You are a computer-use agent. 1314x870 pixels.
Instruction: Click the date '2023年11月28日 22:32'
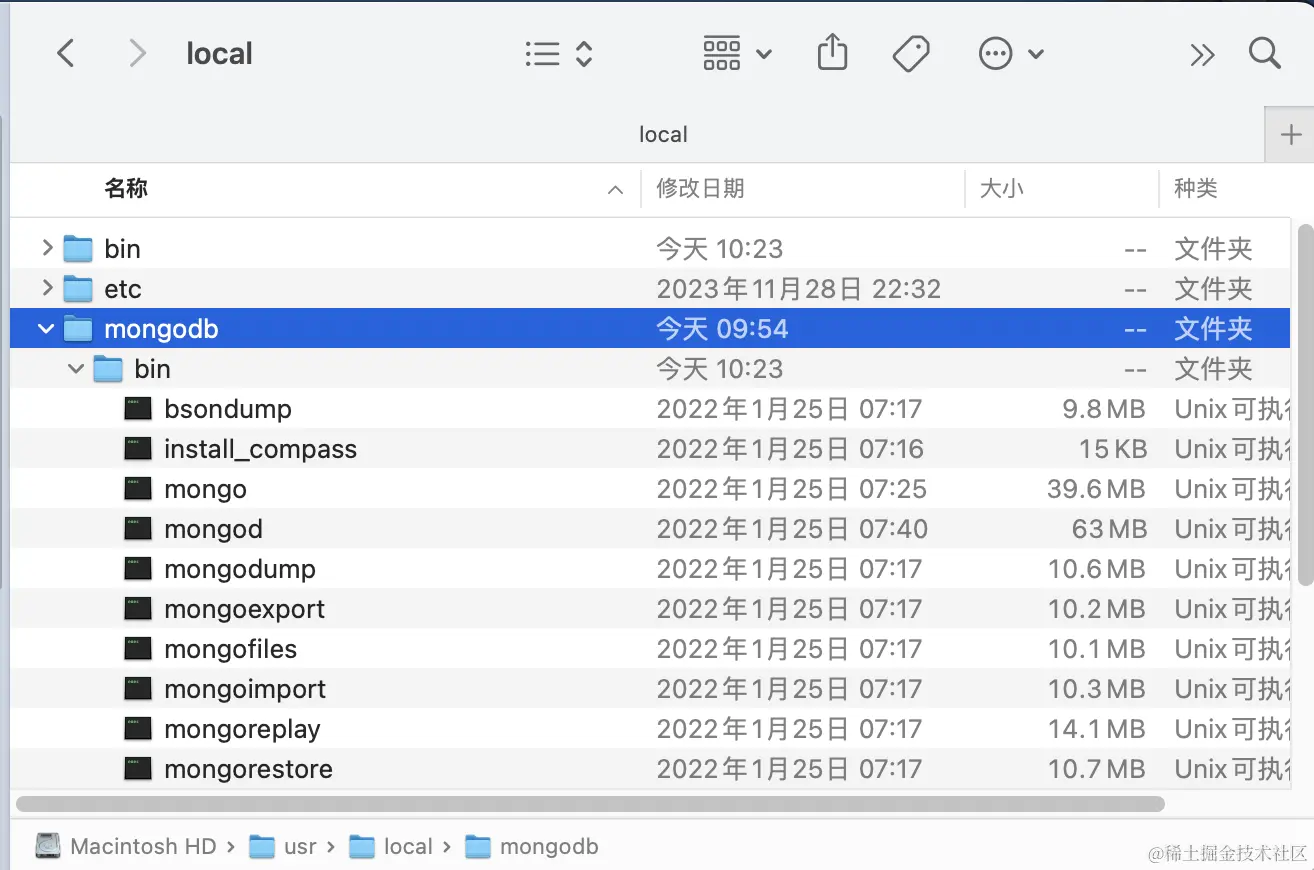pos(798,289)
